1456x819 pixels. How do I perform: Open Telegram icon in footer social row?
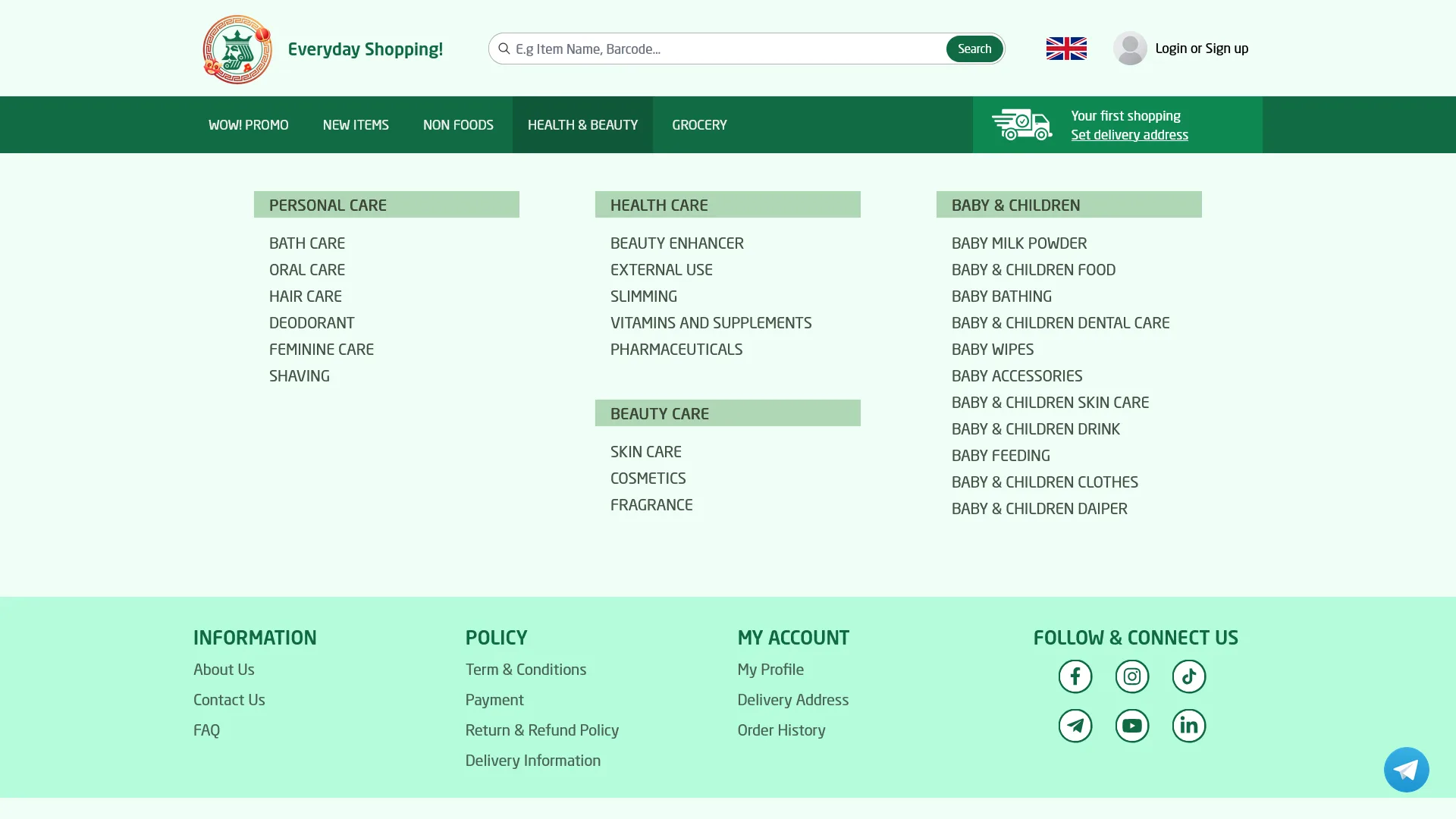pos(1075,726)
